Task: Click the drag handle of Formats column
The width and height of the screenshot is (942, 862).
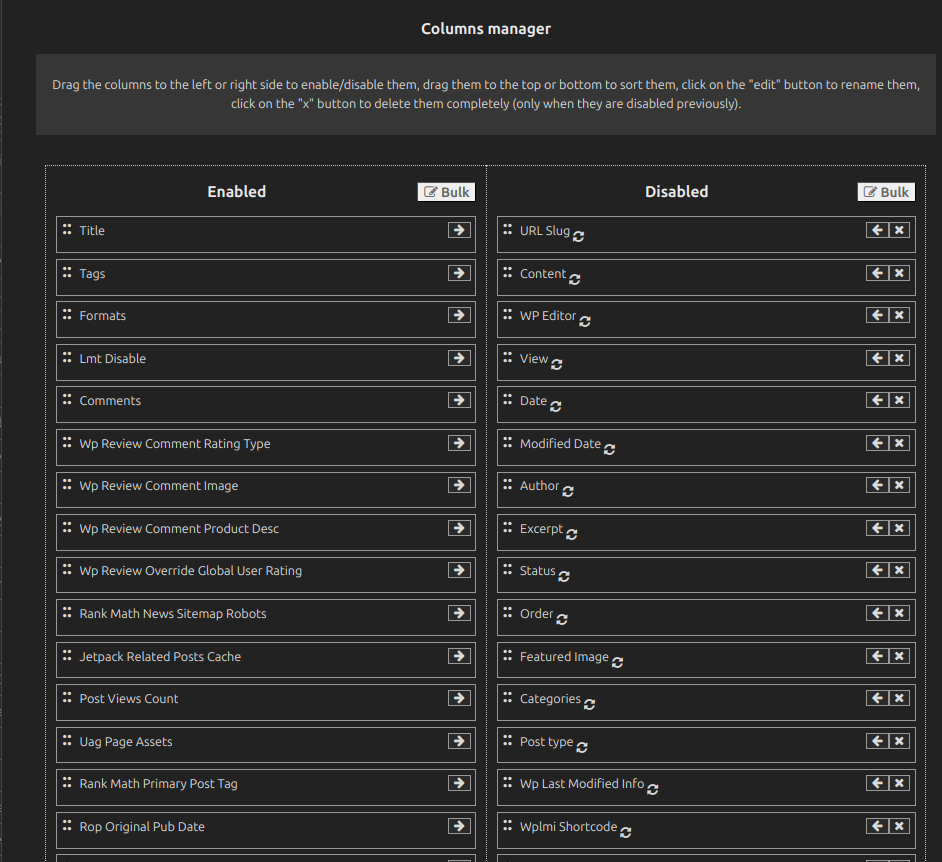Action: point(67,315)
